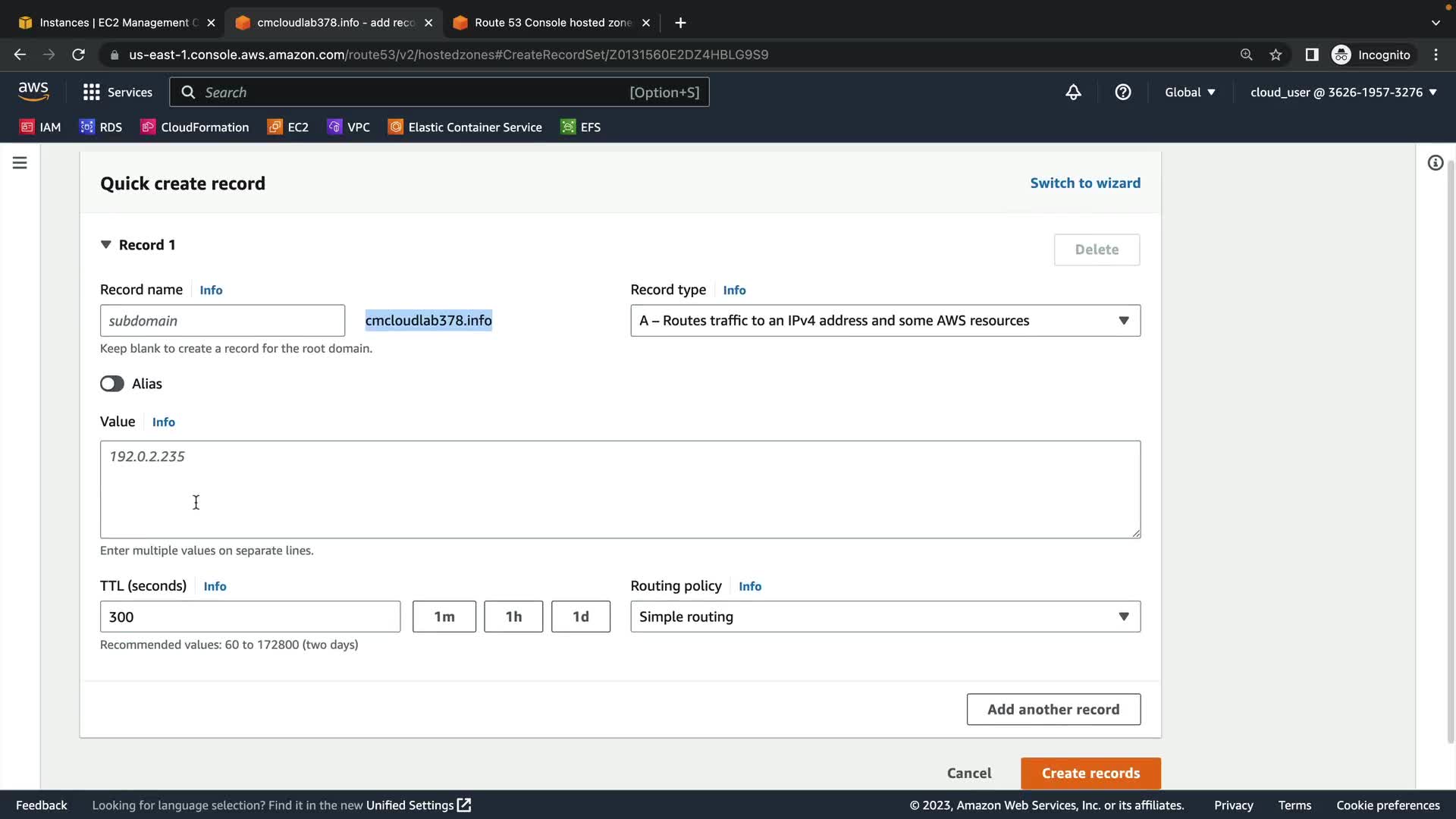Collapse the Record 1 section
This screenshot has height=819, width=1456.
[106, 245]
